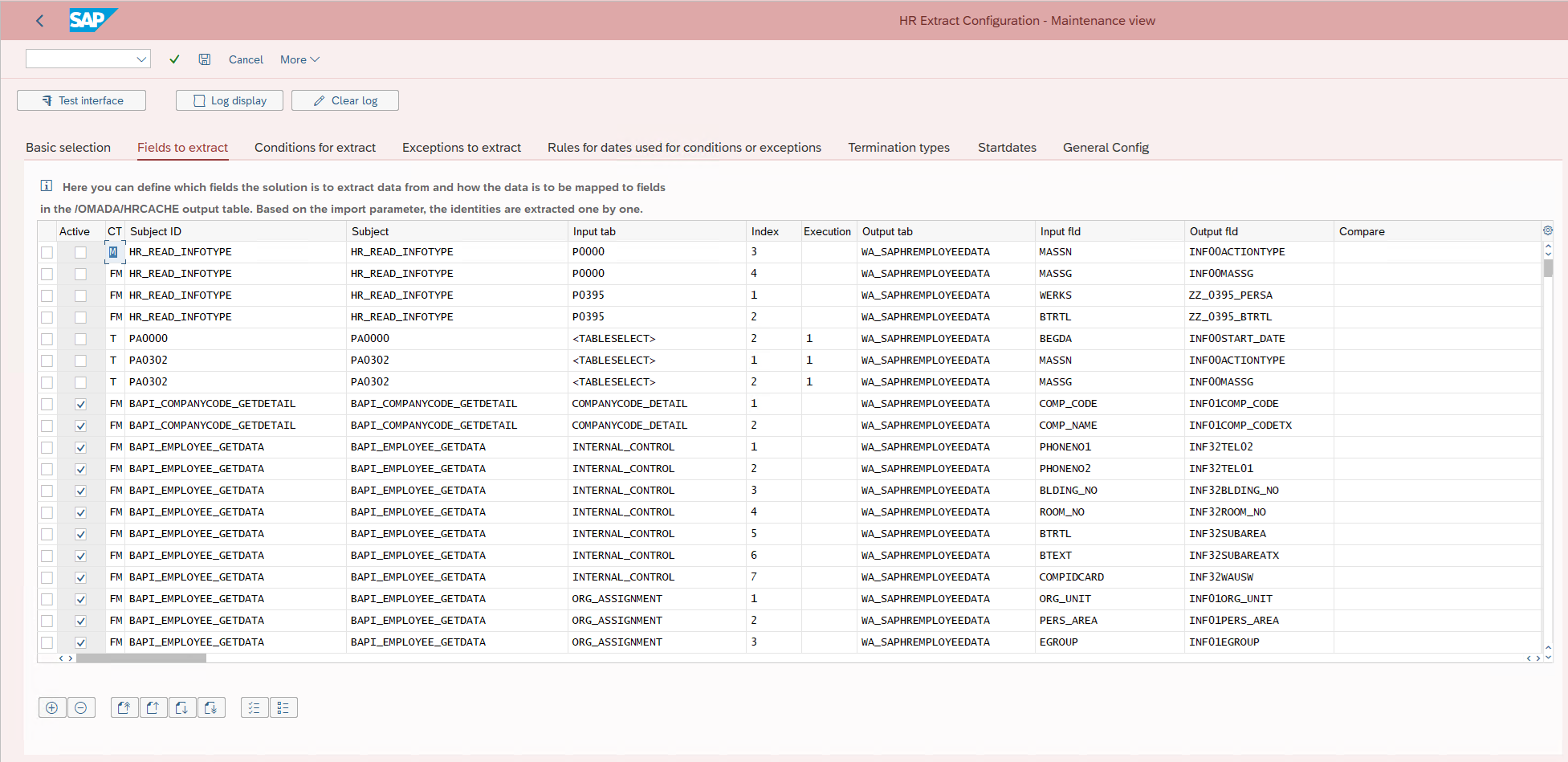Screen dimensions: 1568x762
Task: Open table settings gear icon
Action: pos(1548,230)
